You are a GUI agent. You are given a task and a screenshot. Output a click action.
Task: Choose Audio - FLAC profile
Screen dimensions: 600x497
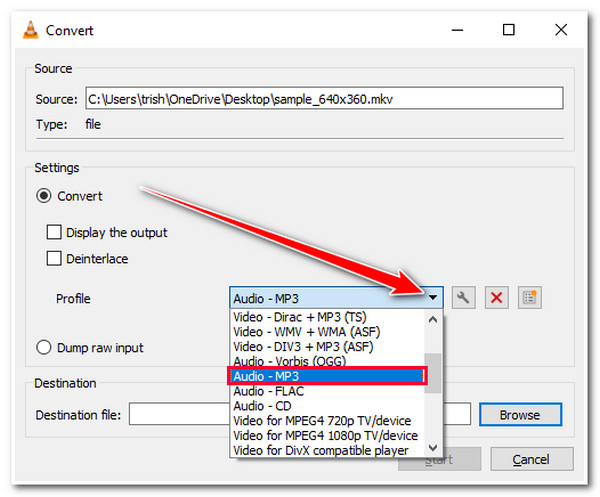(x=327, y=391)
